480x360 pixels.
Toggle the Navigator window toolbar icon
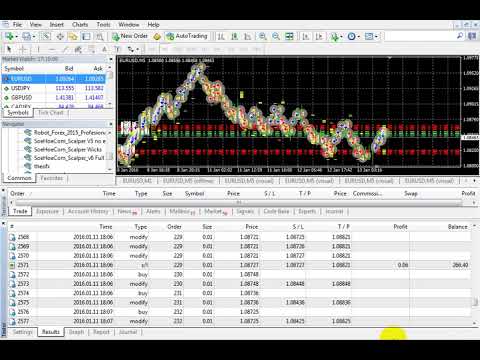[73, 36]
